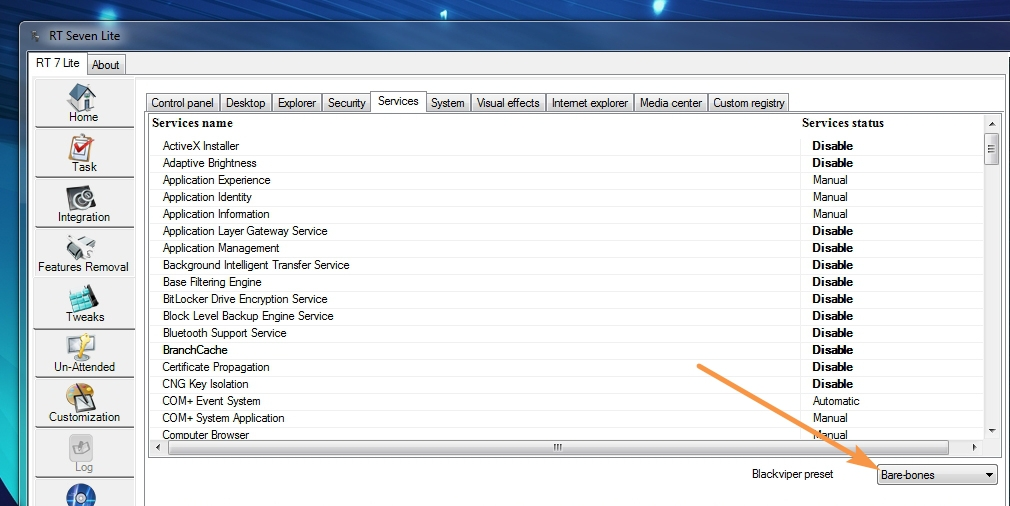
Task: Open the Desktop tab
Action: pos(245,103)
